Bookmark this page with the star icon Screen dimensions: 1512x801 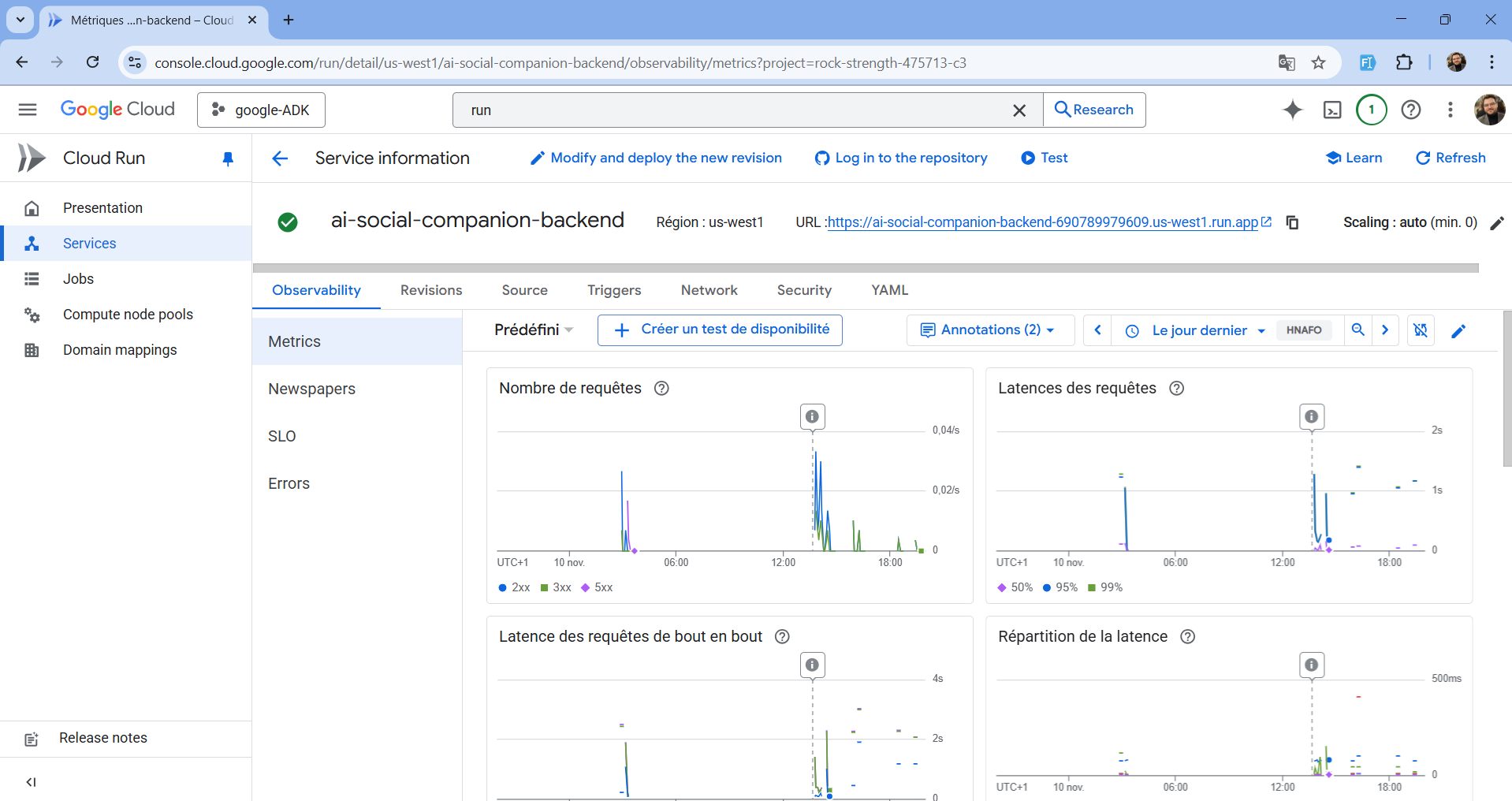coord(1318,63)
